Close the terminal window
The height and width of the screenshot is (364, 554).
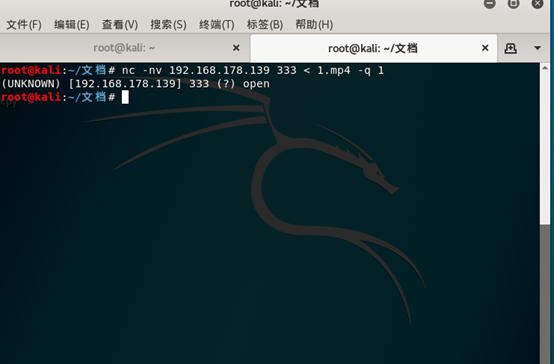(537, 4)
